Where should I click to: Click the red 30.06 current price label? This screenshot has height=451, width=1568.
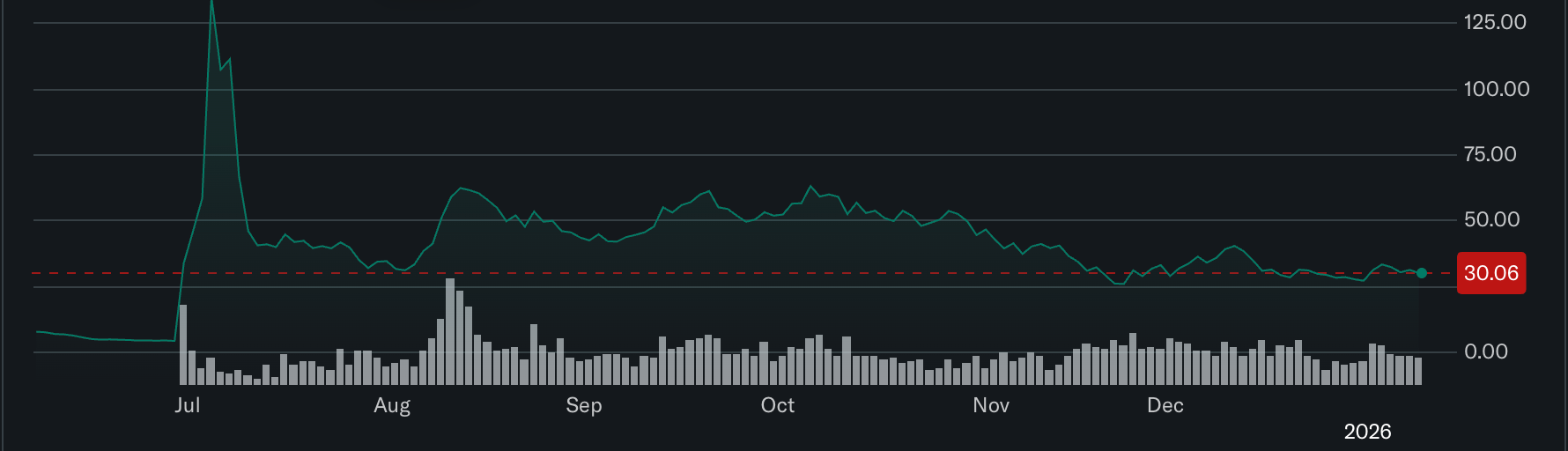tap(1490, 273)
